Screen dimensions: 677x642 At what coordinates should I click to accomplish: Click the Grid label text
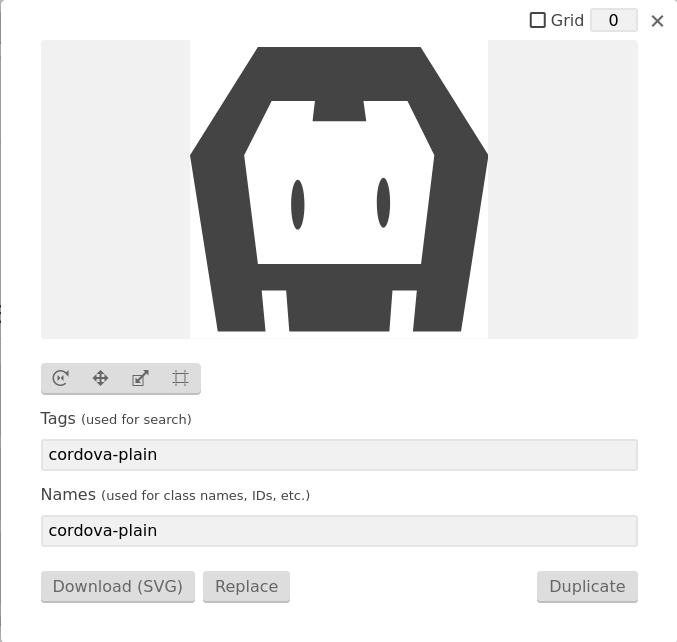pos(567,20)
